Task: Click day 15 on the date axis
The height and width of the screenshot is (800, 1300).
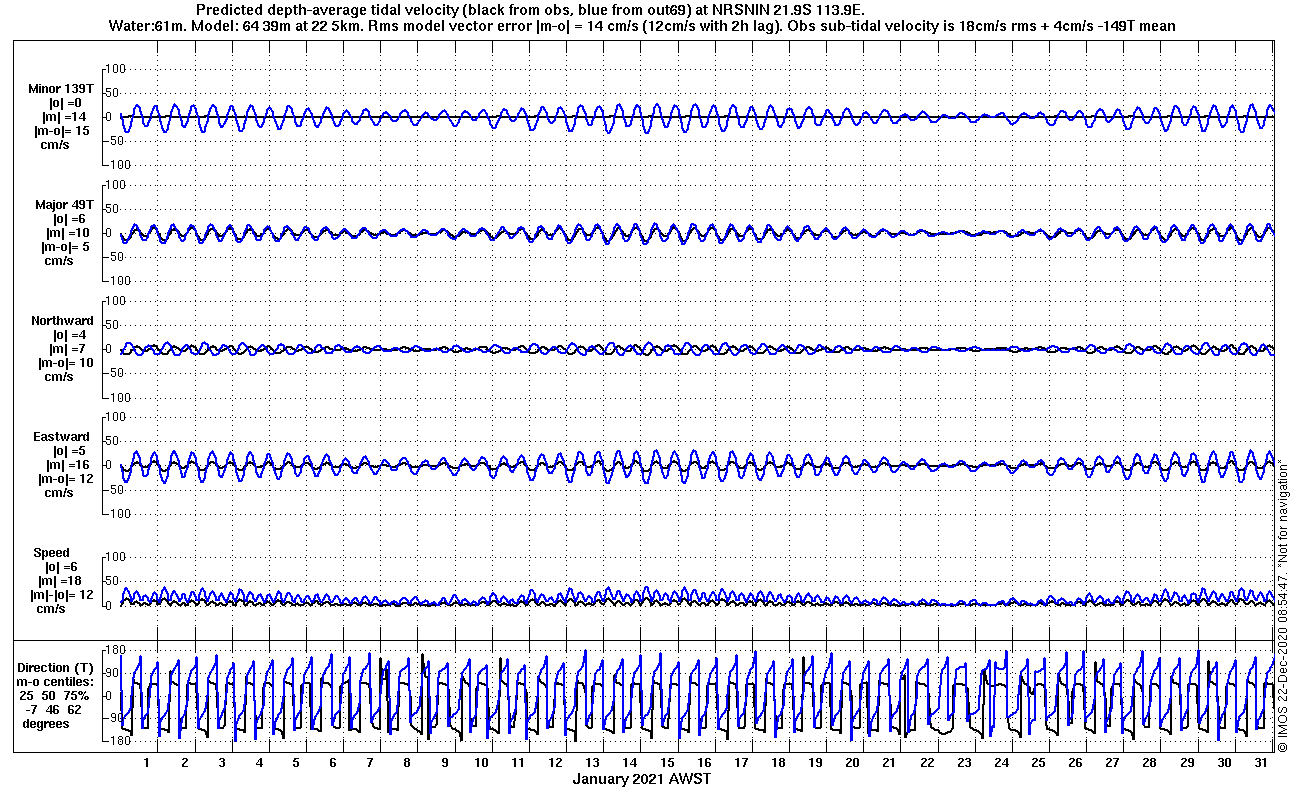Action: (666, 763)
